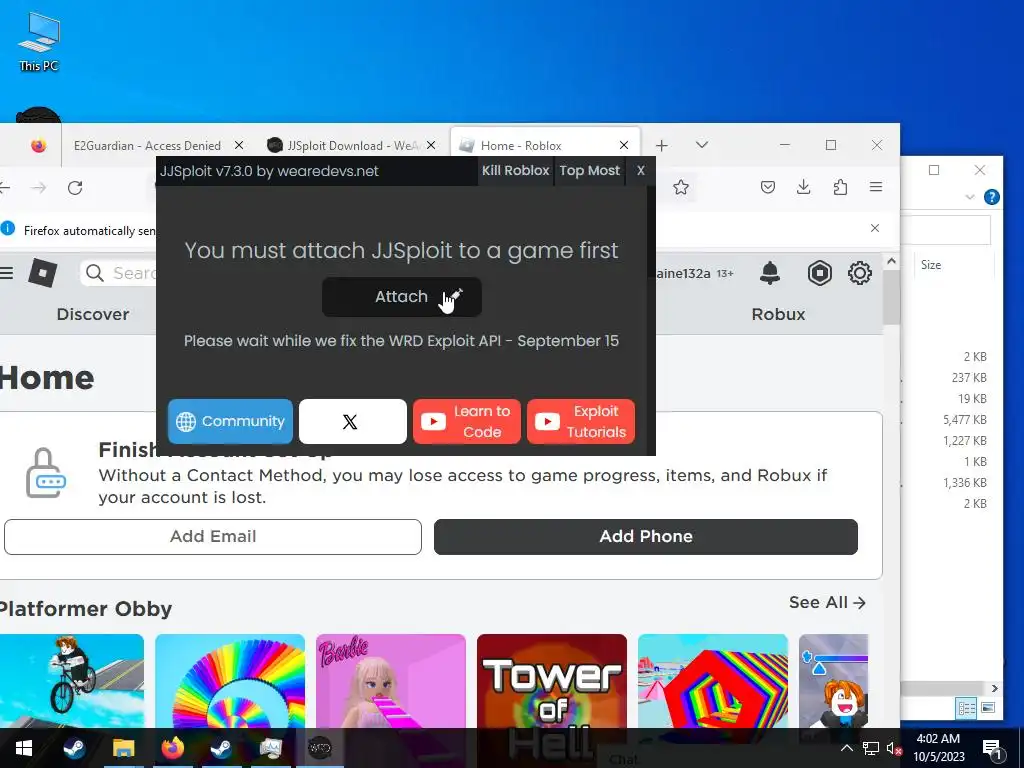The width and height of the screenshot is (1024, 768).
Task: Show hidden system tray icons
Action: 846,748
